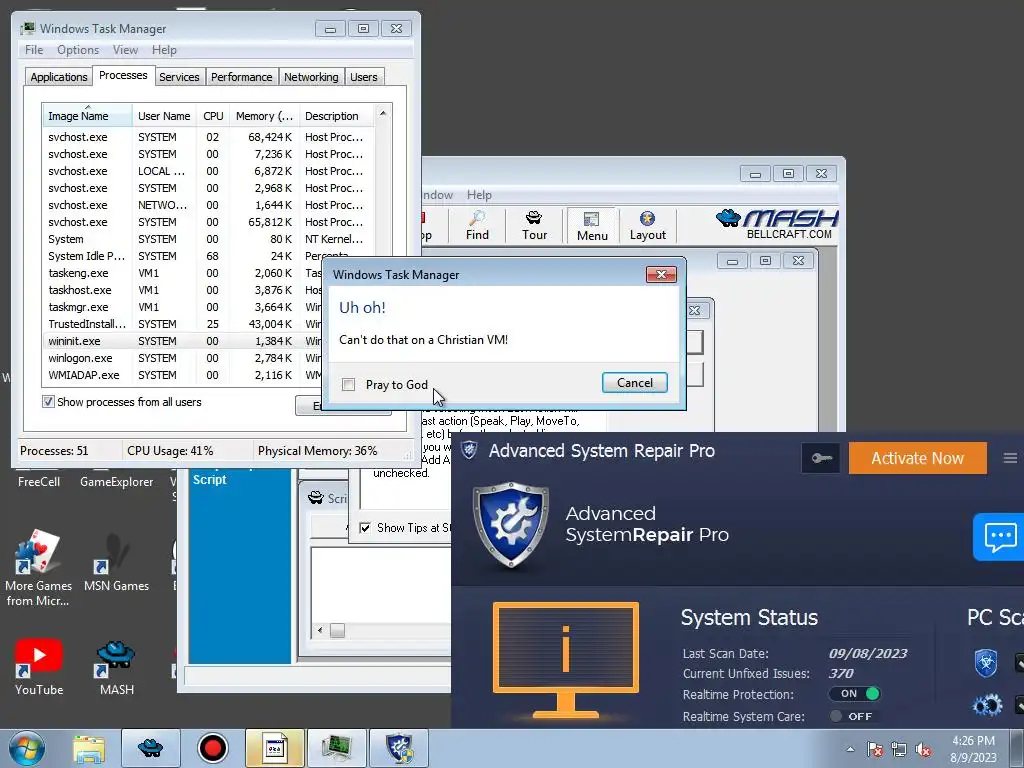Click the process list scroll-up arrow

[x=383, y=114]
